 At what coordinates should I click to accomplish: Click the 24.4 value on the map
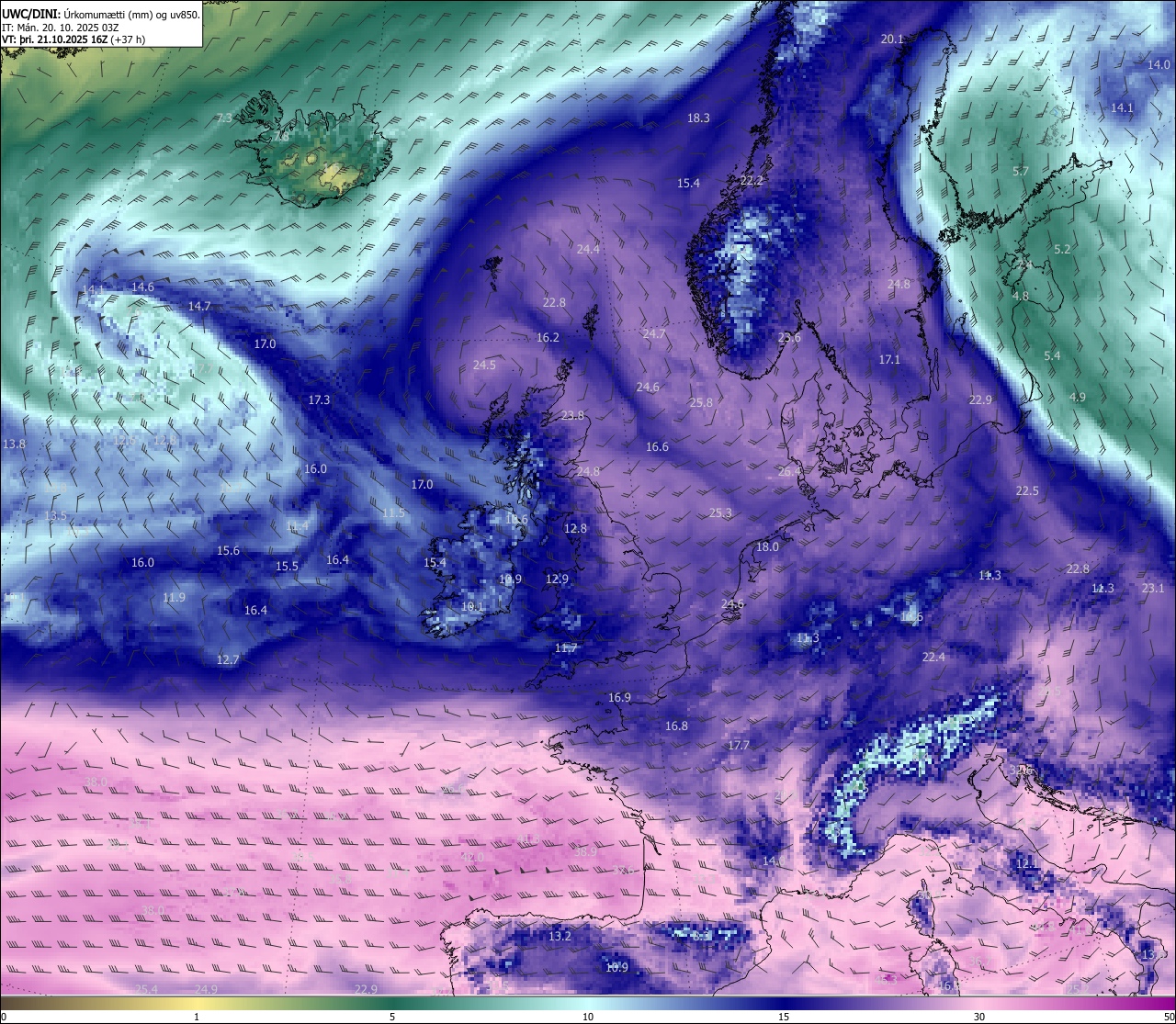click(588, 249)
